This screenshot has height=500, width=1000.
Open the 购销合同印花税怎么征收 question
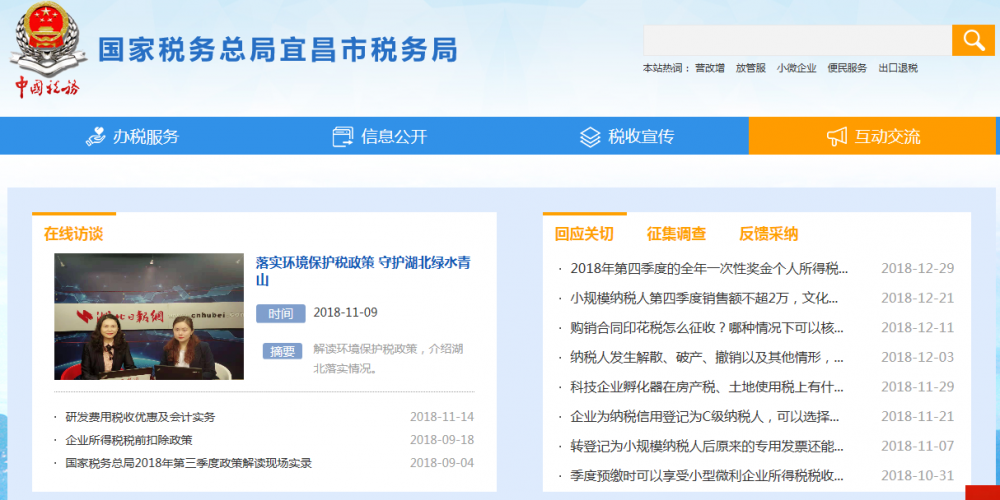point(706,328)
